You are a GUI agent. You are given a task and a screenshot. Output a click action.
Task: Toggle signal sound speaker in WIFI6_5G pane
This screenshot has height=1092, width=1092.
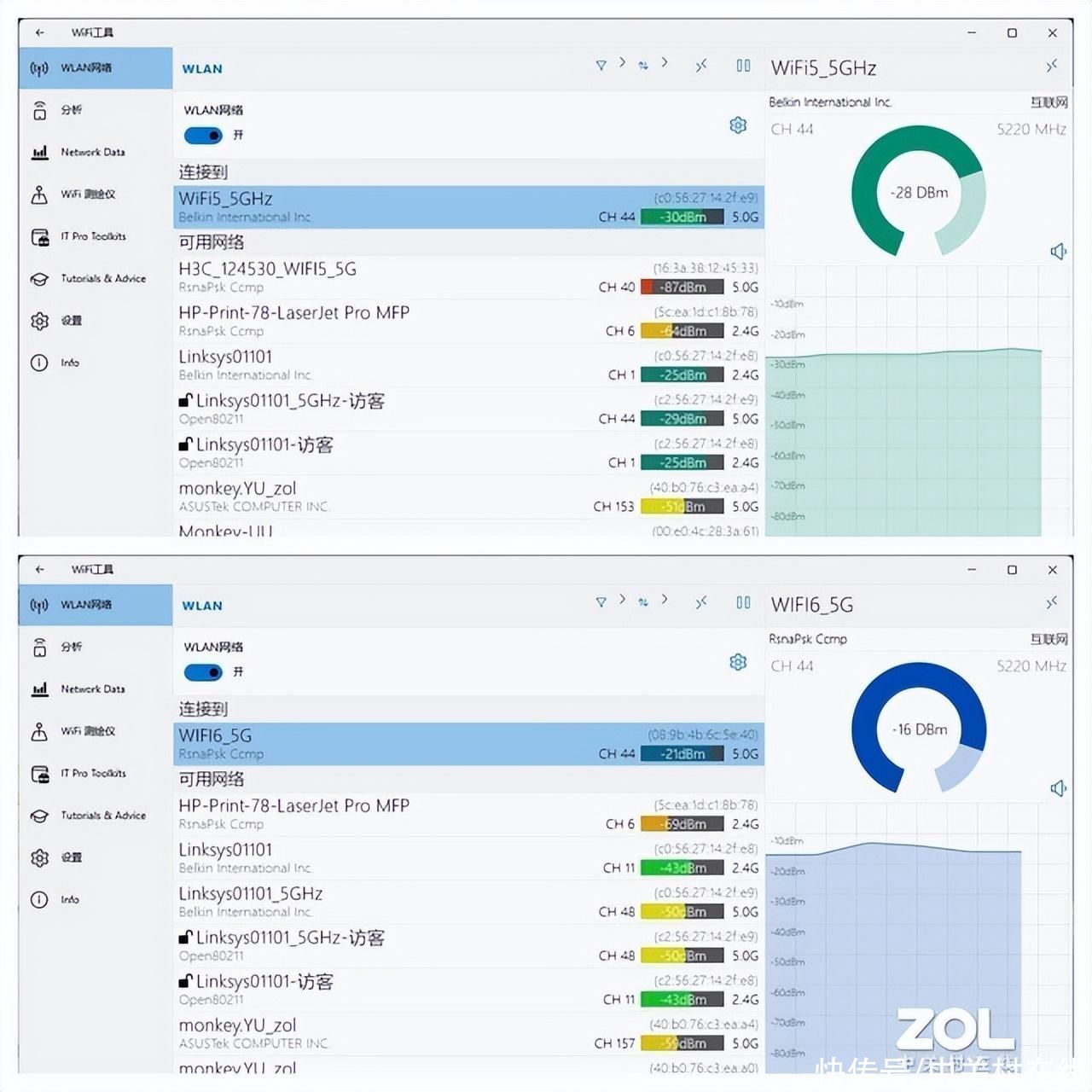(x=1058, y=787)
